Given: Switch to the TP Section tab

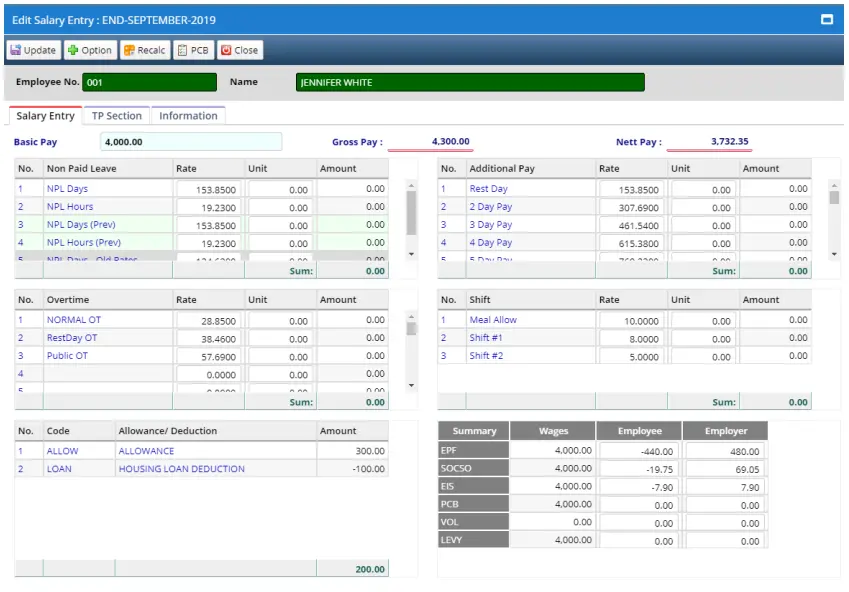Looking at the screenshot, I should click(116, 115).
